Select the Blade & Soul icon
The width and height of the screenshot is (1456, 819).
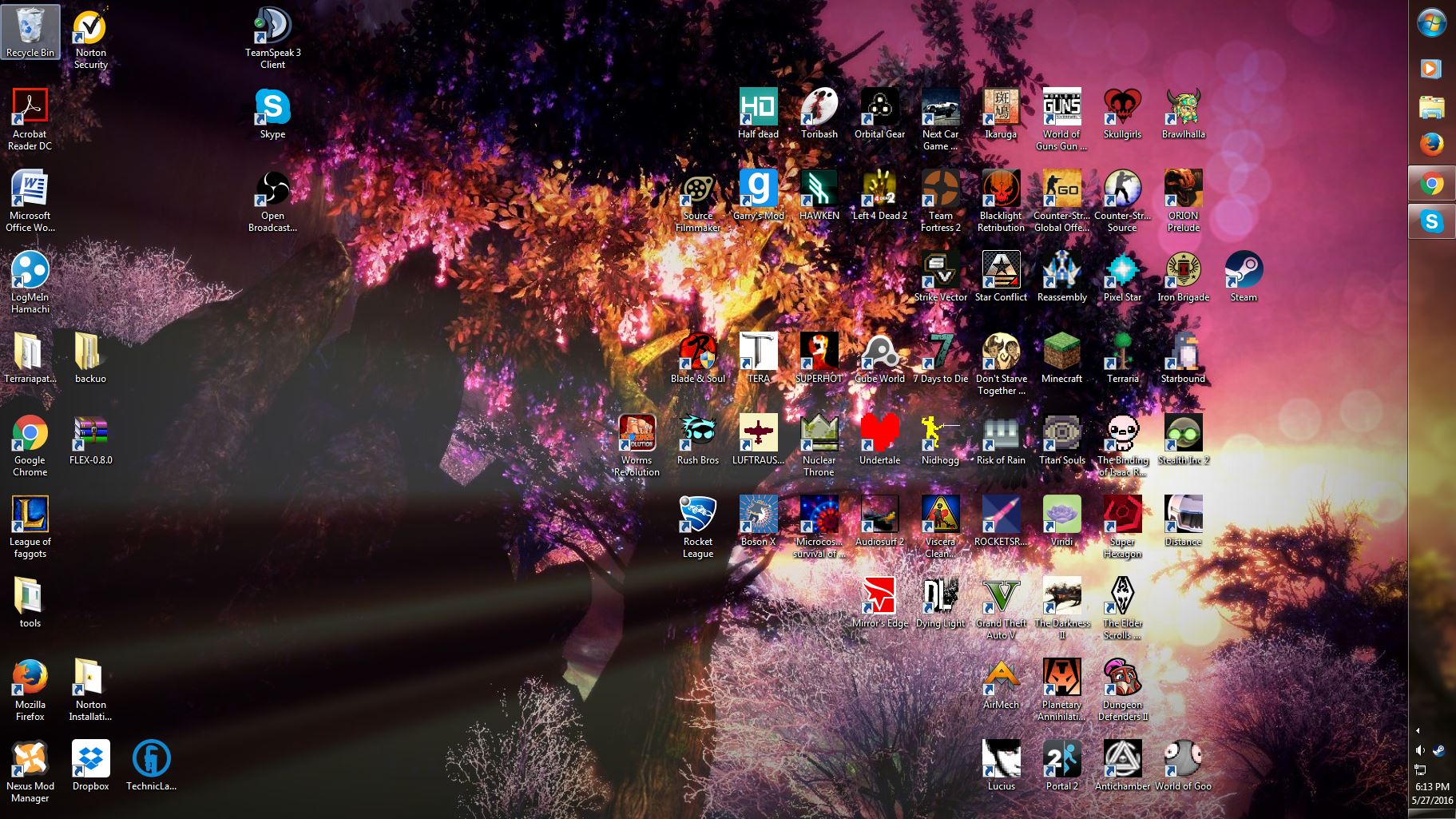[x=697, y=358]
